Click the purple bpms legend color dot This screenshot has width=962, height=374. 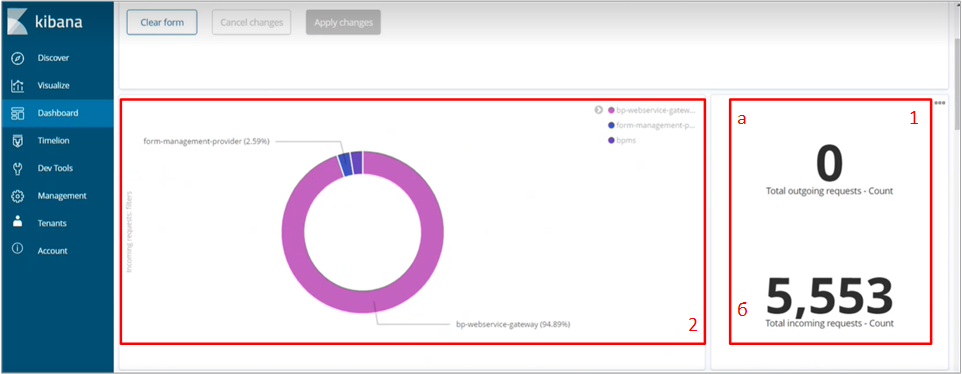click(x=611, y=141)
